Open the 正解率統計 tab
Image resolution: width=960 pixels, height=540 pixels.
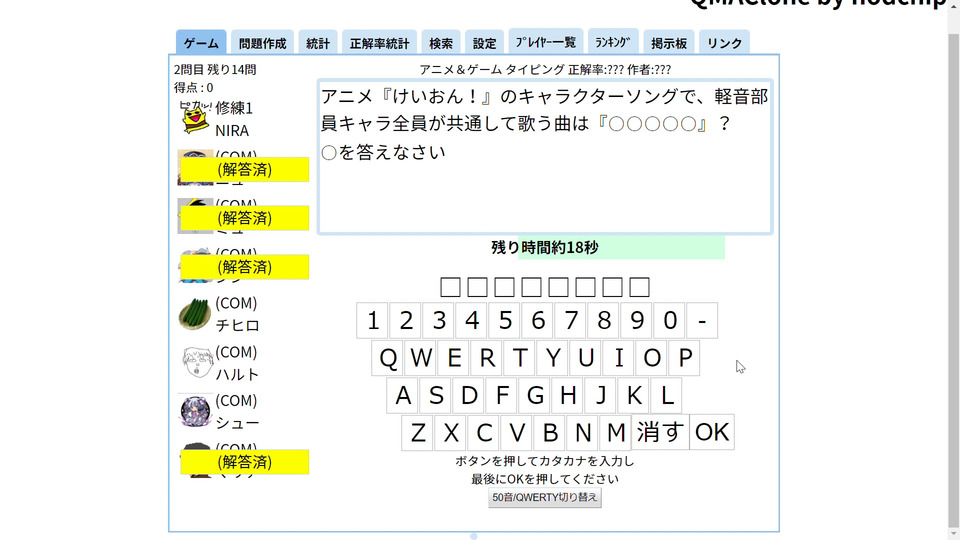pos(379,43)
